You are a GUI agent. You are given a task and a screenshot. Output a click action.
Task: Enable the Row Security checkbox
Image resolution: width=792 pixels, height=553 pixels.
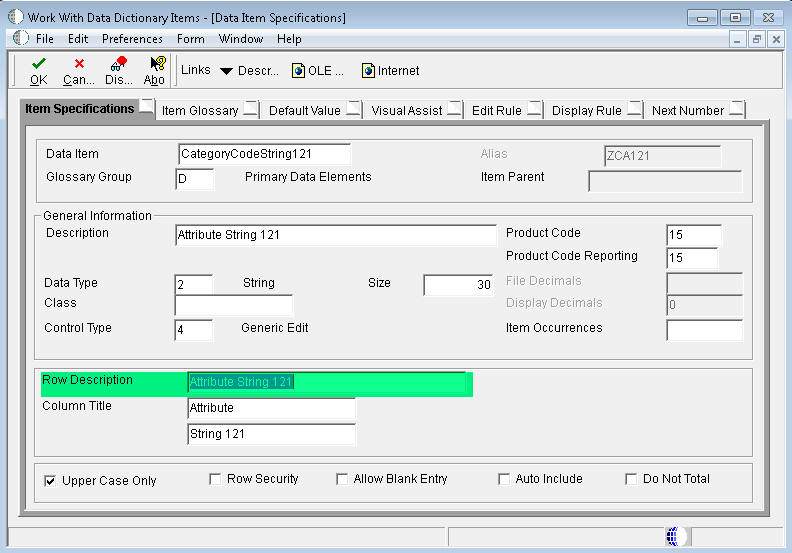pyautogui.click(x=215, y=479)
